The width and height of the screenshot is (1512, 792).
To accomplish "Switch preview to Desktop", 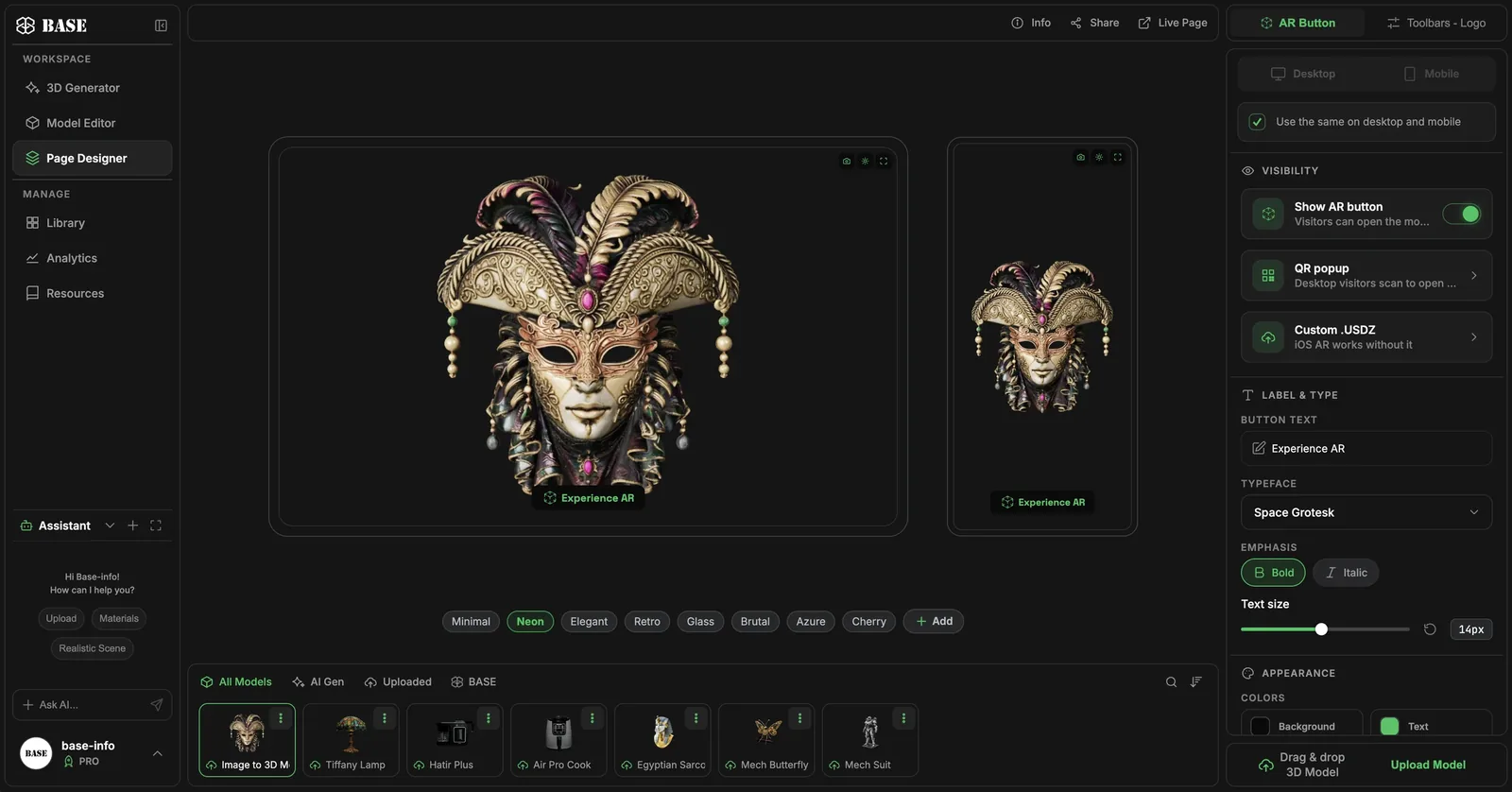I will (1302, 74).
